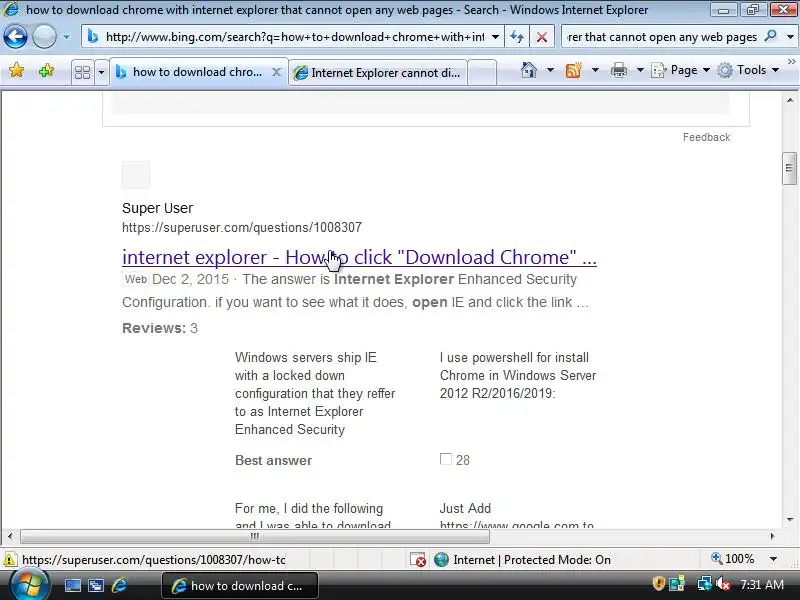The width and height of the screenshot is (800, 600).
Task: Launch Internet Explorer from quick launch
Action: click(119, 585)
